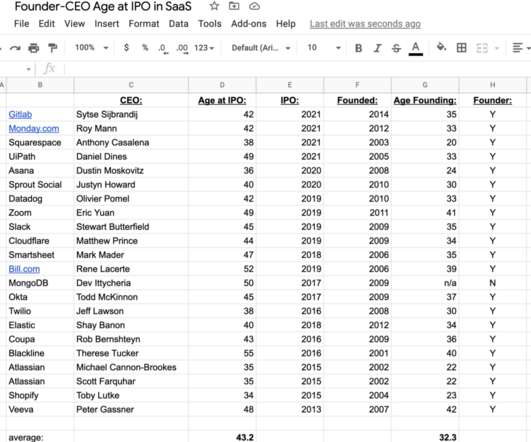Select the 'Sytse Sijbrandij' cell
Viewport: 531px width, 442px height.
point(131,114)
